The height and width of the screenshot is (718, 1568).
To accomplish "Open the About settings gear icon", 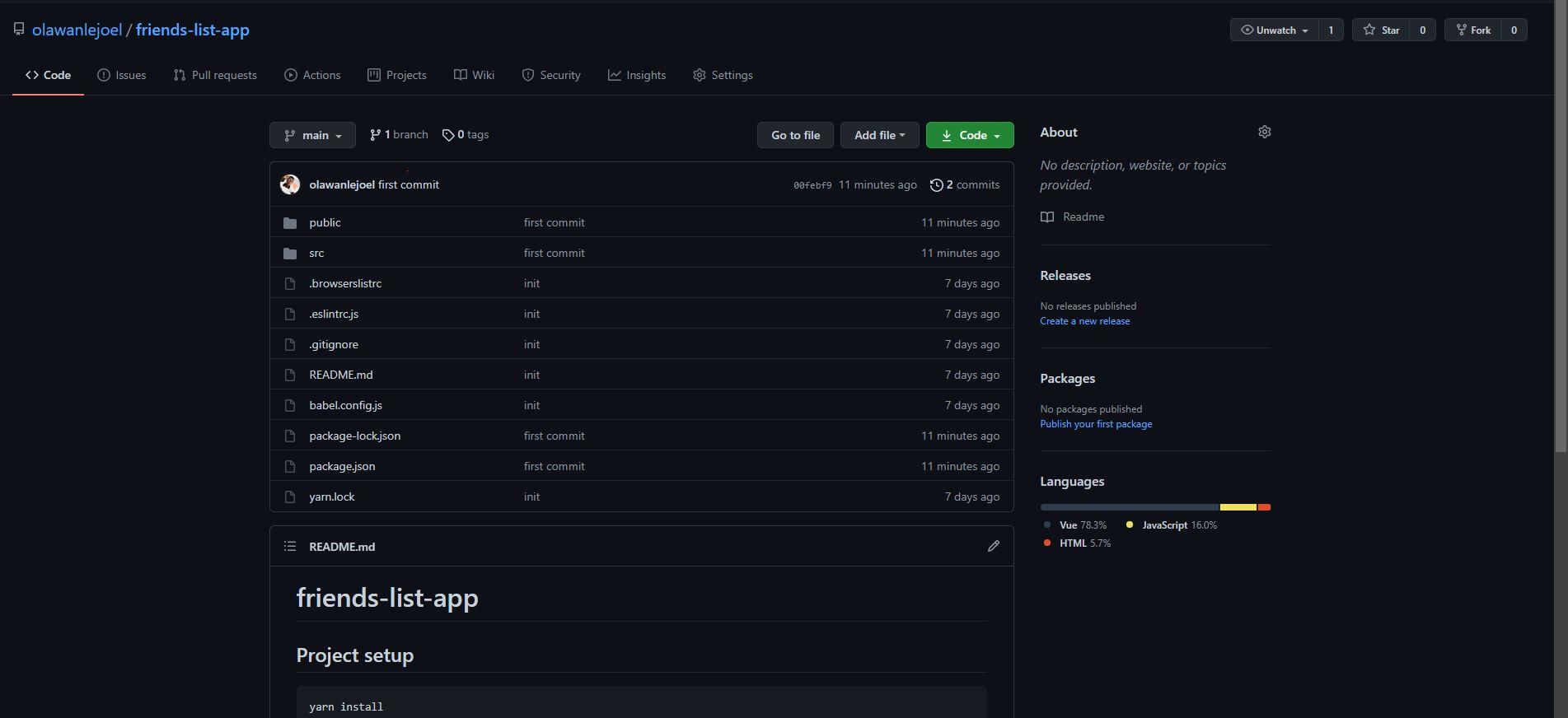I will click(1265, 132).
